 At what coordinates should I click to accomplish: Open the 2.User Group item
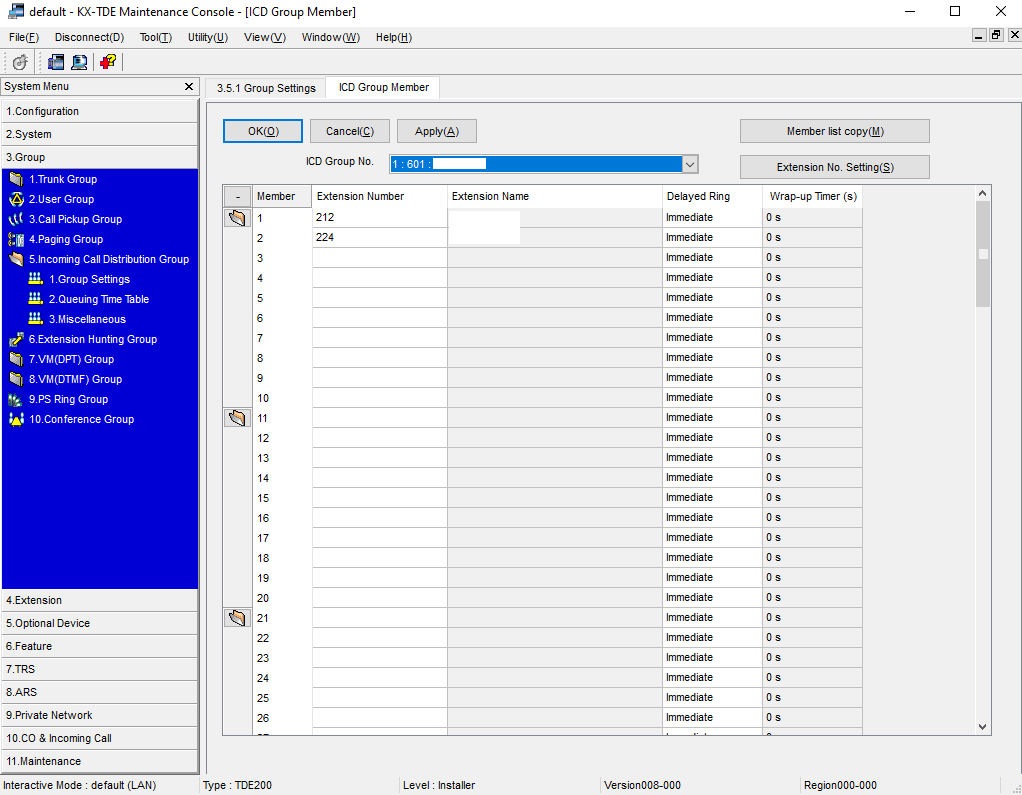[x=61, y=199]
